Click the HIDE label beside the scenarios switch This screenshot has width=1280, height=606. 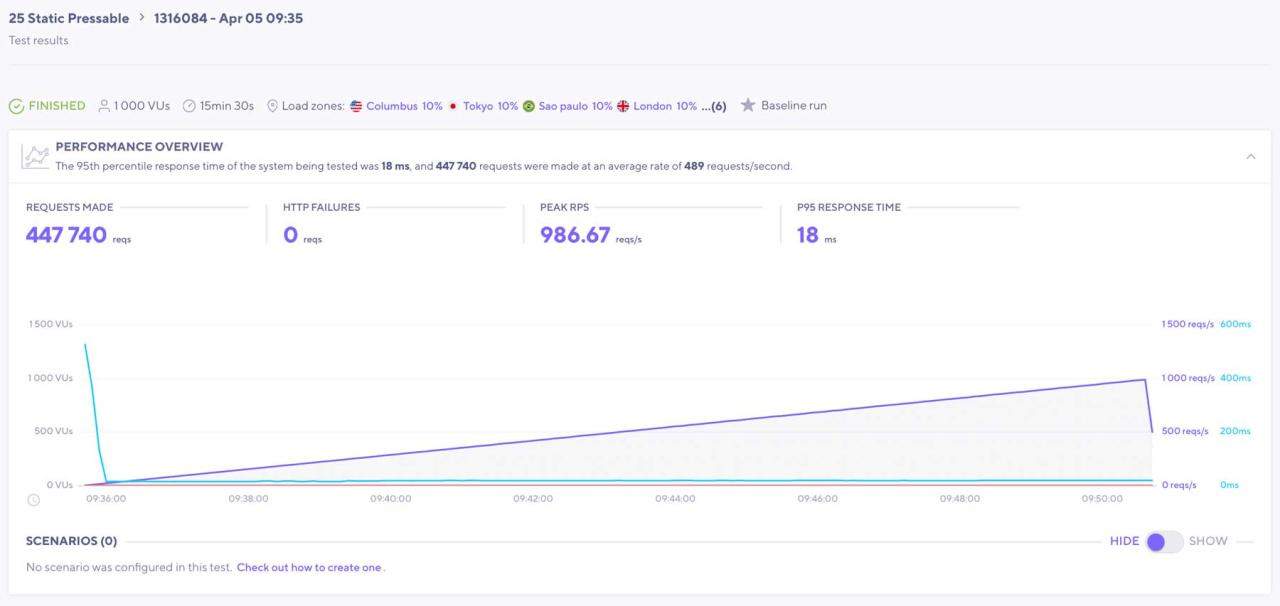point(1124,541)
